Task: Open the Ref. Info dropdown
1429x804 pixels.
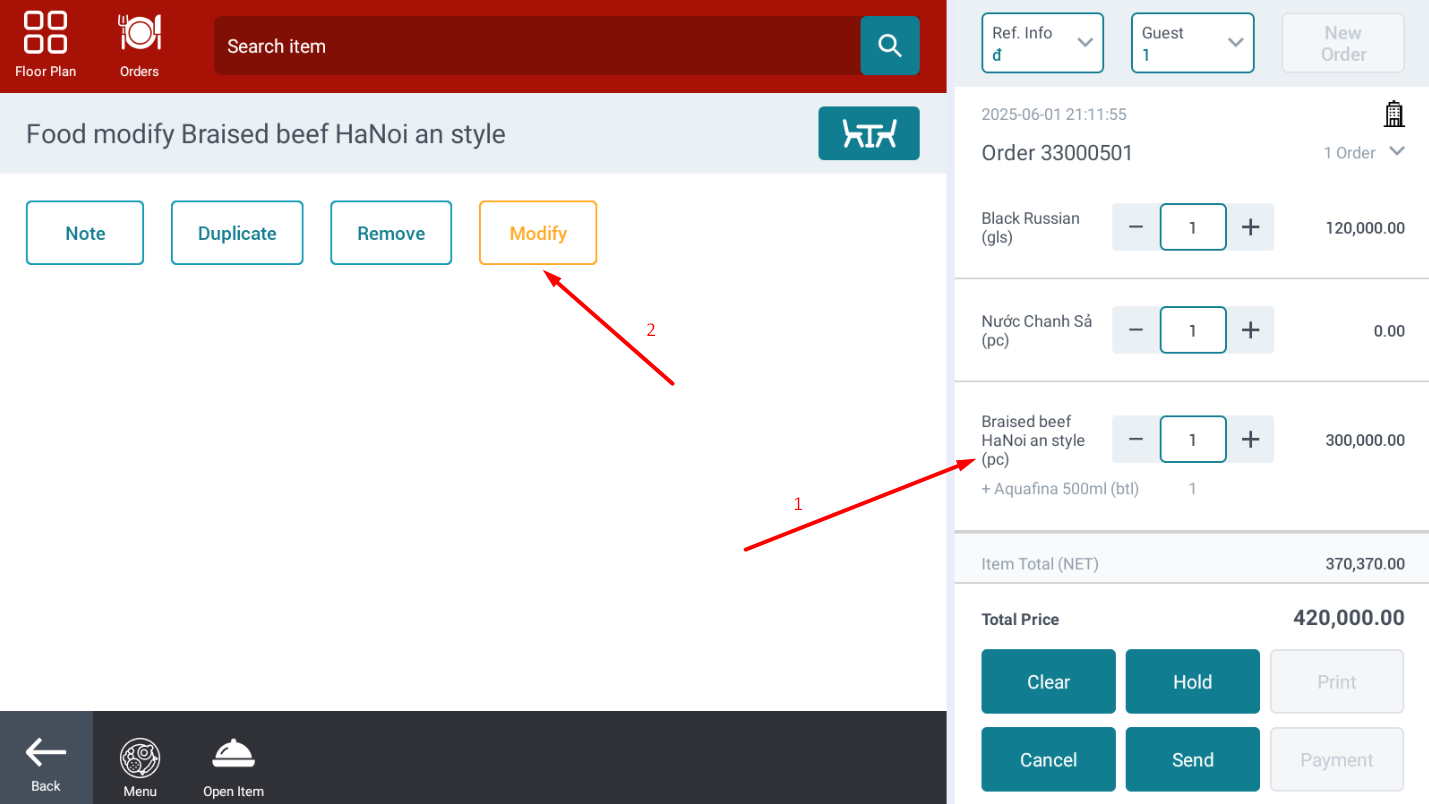Action: pyautogui.click(x=1042, y=43)
